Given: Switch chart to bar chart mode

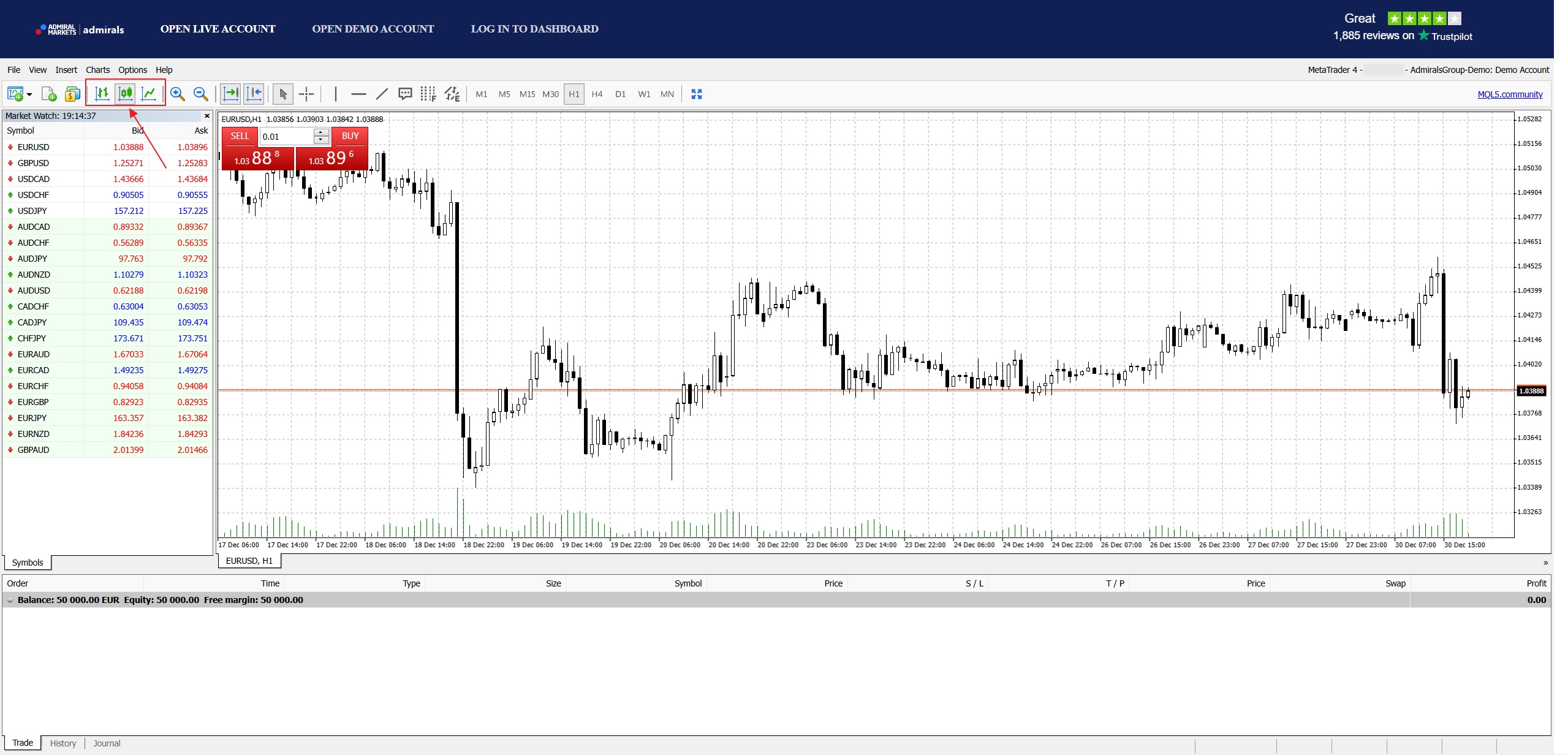Looking at the screenshot, I should tap(102, 94).
